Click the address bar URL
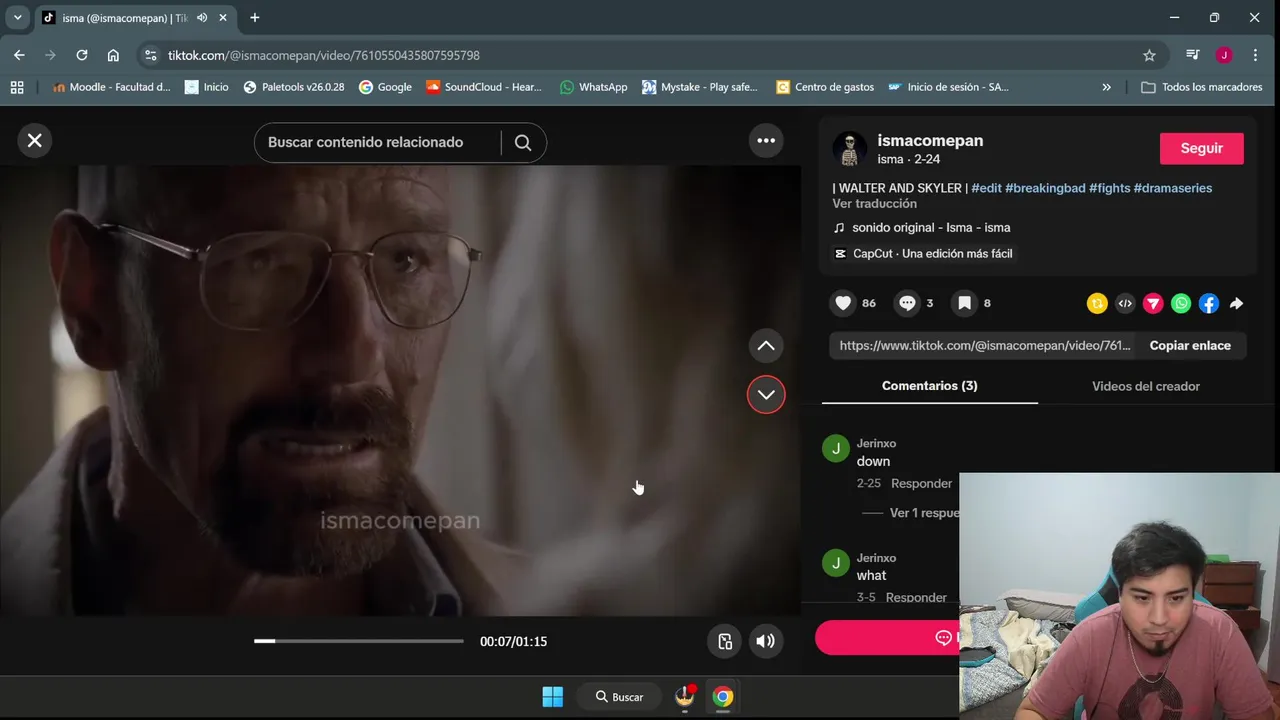Image resolution: width=1280 pixels, height=720 pixels. [x=324, y=55]
